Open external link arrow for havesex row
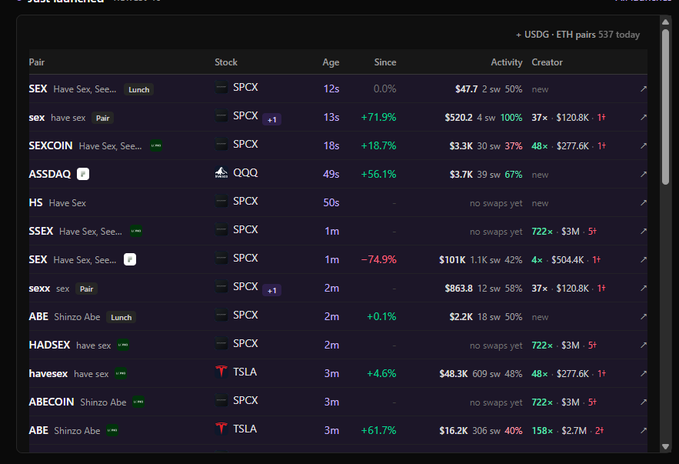This screenshot has height=464, width=679. point(643,374)
